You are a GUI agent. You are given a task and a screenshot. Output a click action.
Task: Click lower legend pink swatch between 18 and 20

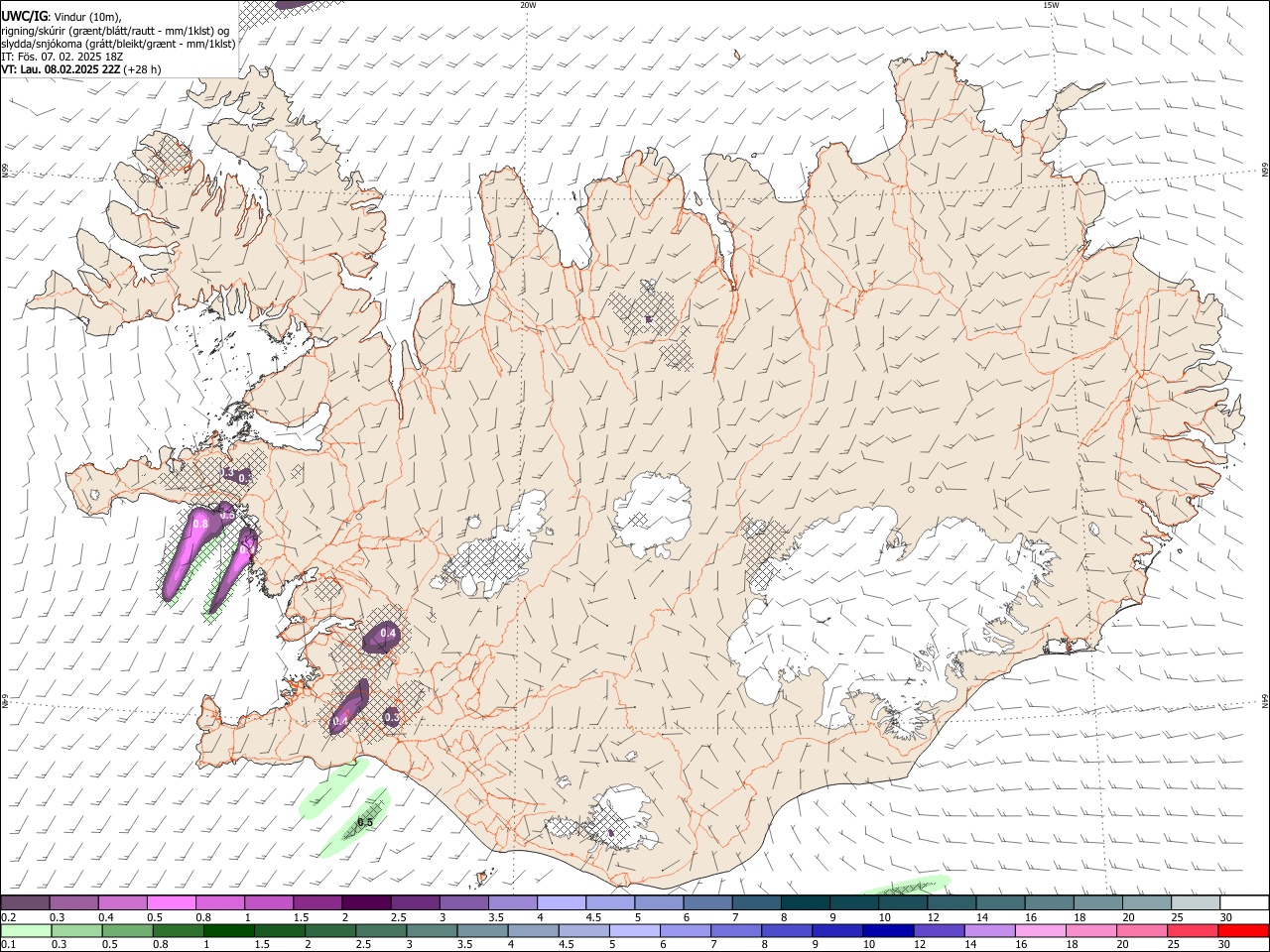point(1091,930)
